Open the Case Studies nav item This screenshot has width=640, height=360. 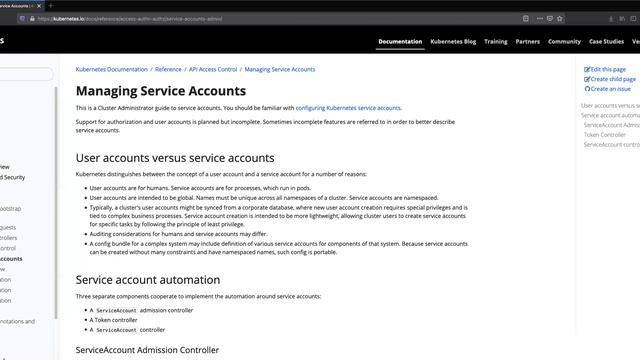coord(606,42)
